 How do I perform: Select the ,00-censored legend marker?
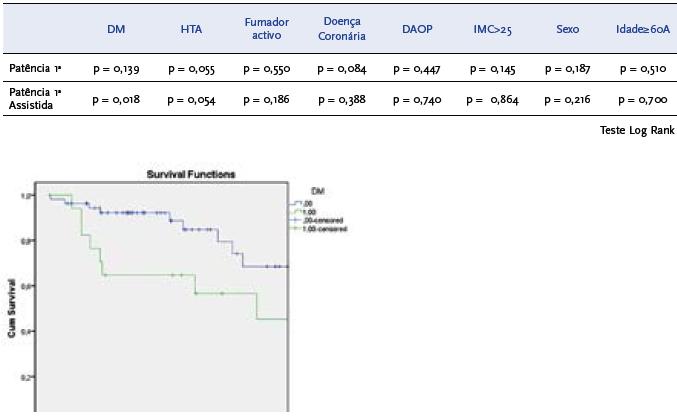[296, 220]
